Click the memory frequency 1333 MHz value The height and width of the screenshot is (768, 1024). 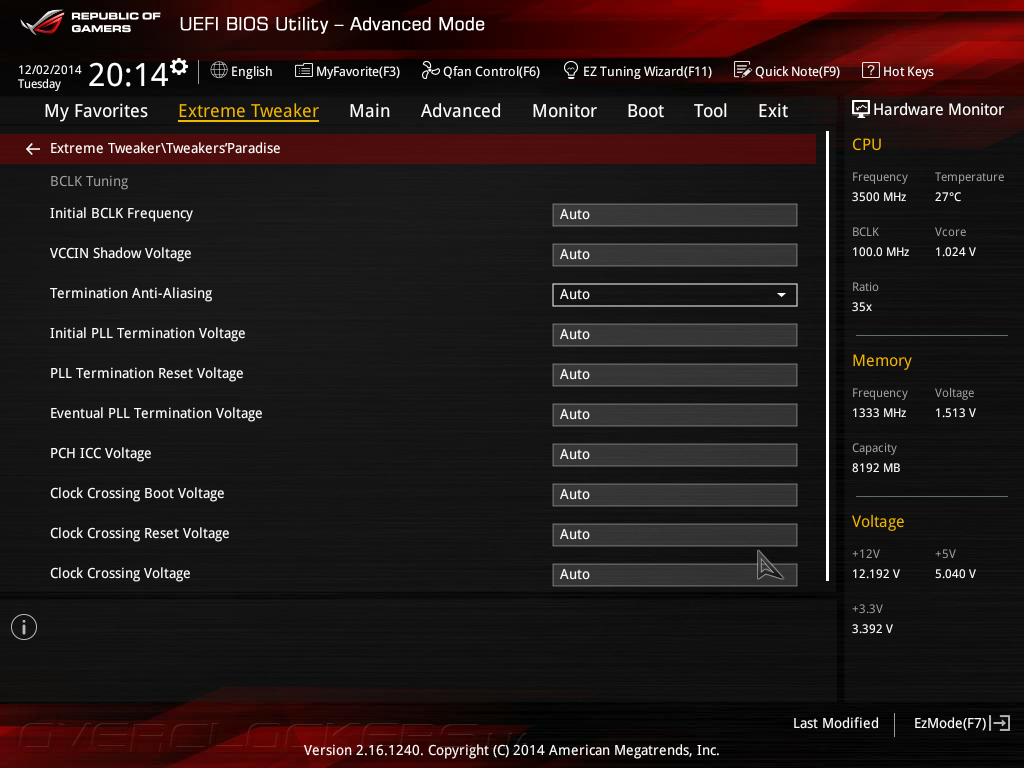(879, 413)
